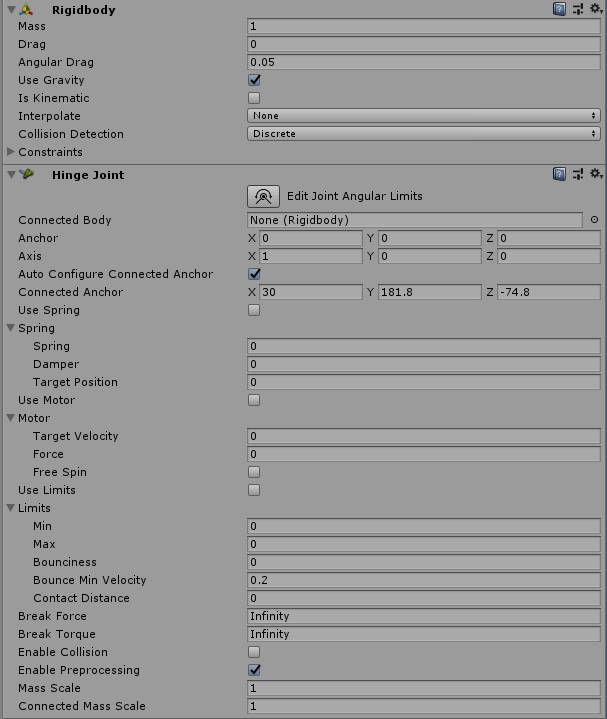Expand the Constraints foldout
This screenshot has width=607, height=719.
tap(11, 151)
